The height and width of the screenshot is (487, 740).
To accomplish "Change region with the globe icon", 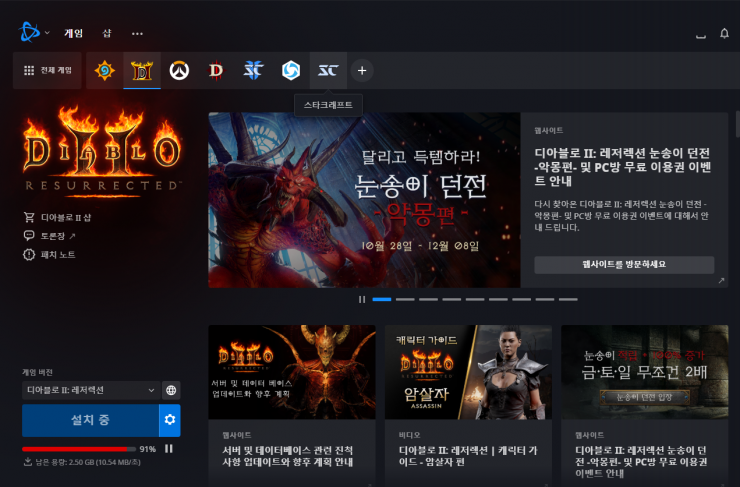I will click(171, 390).
